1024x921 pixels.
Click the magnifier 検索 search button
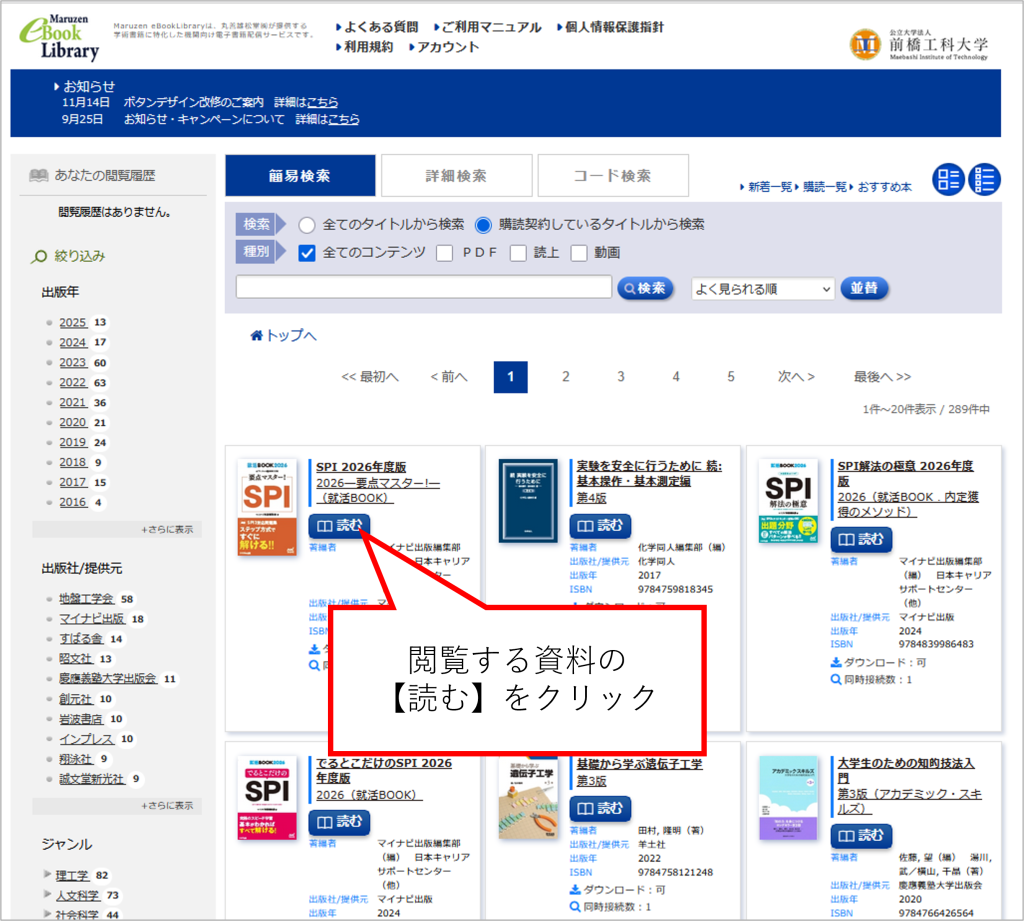645,288
